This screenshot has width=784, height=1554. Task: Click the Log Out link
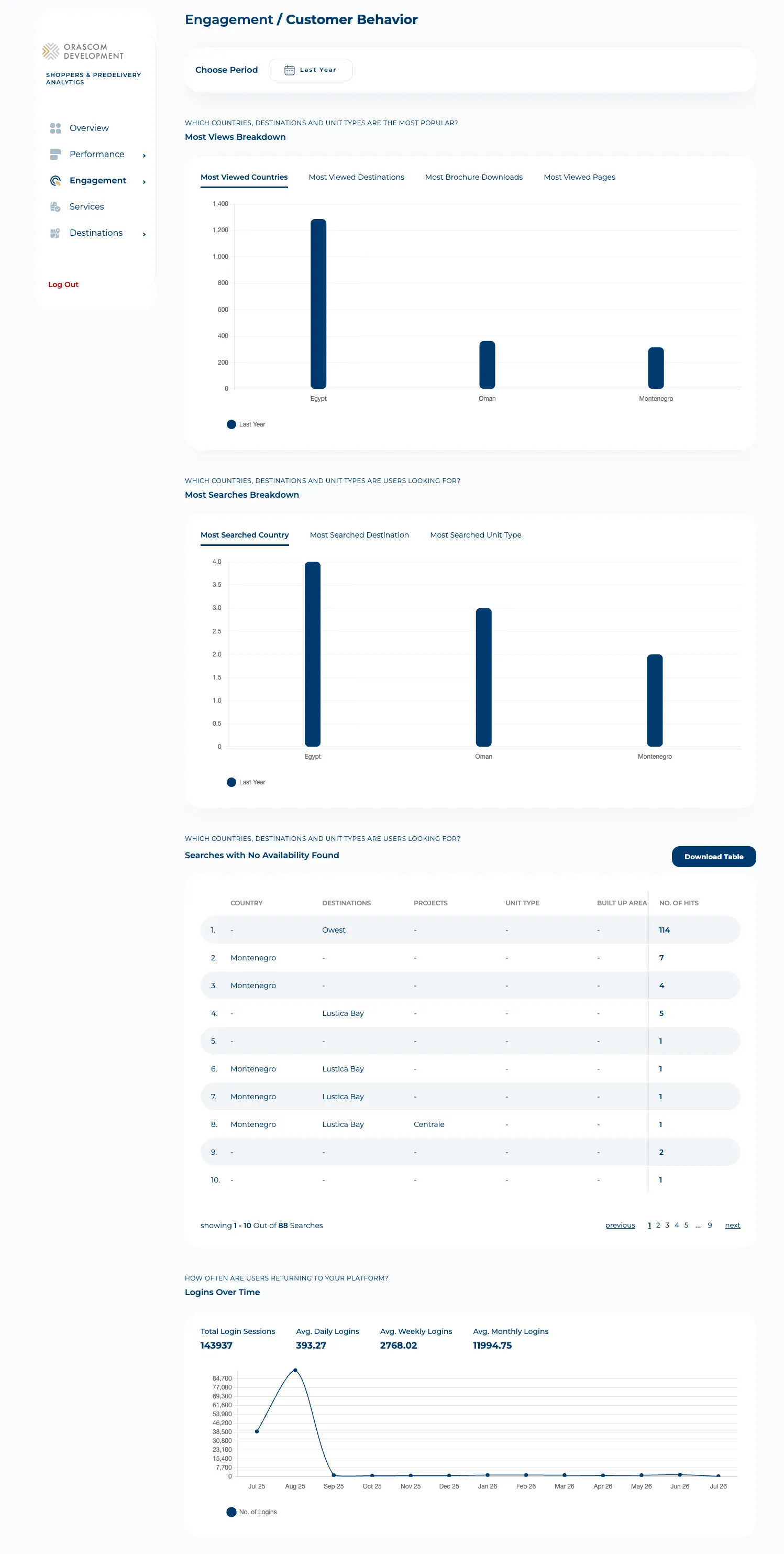pos(63,284)
